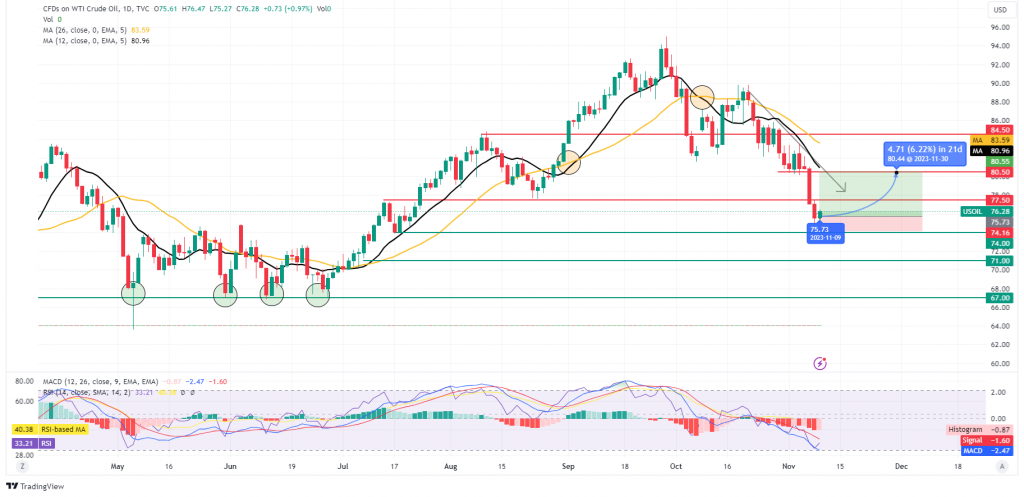Click the red 80.50 price level label
The height and width of the screenshot is (497, 1024).
coord(1000,172)
